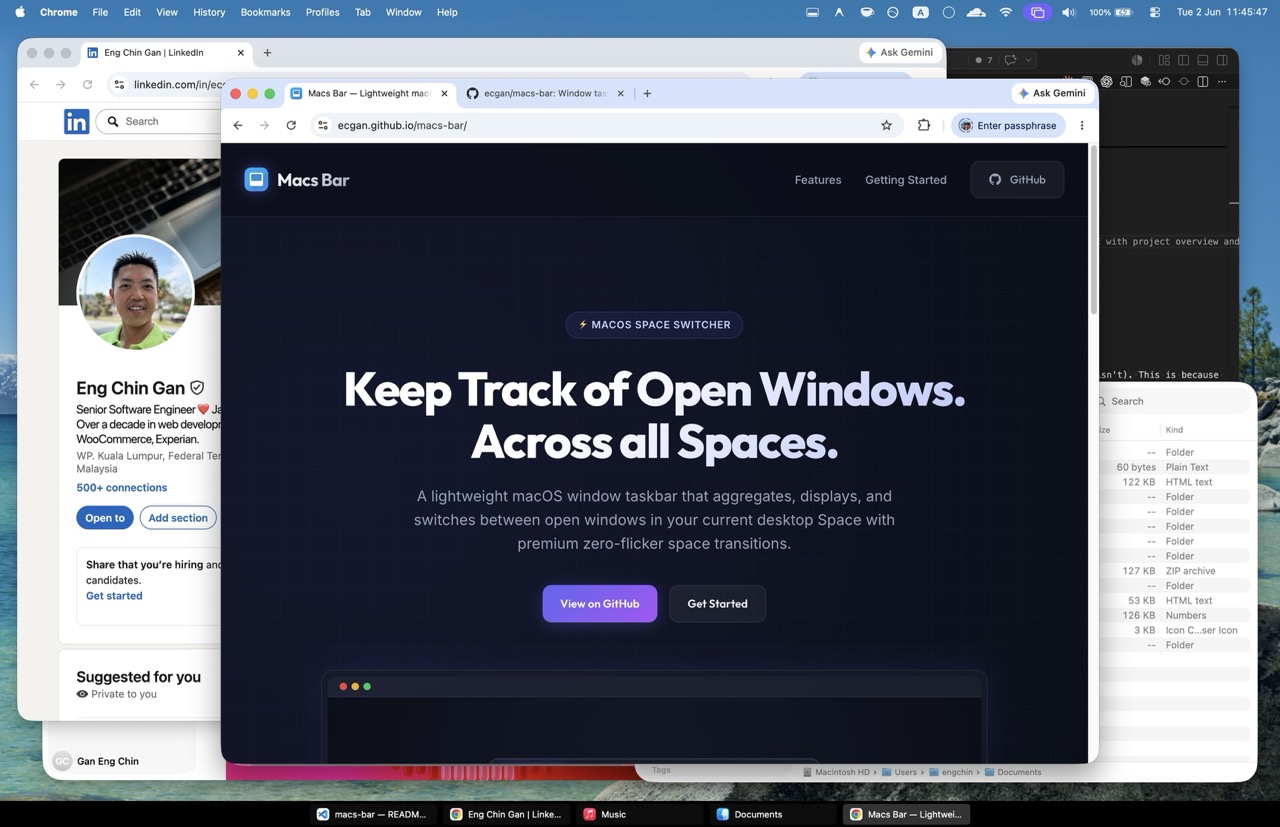Open Chrome Extensions puzzle icon

pos(924,125)
